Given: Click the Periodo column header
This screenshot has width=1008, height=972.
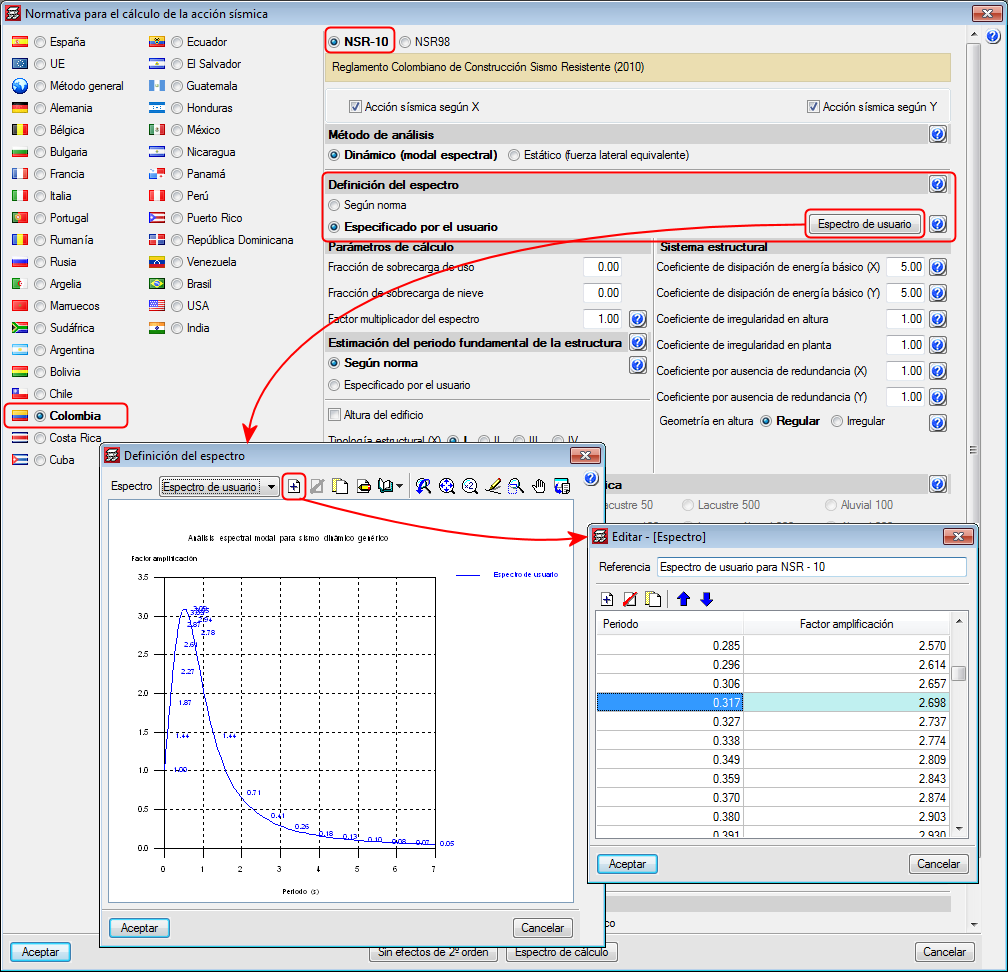Looking at the screenshot, I should pos(669,624).
